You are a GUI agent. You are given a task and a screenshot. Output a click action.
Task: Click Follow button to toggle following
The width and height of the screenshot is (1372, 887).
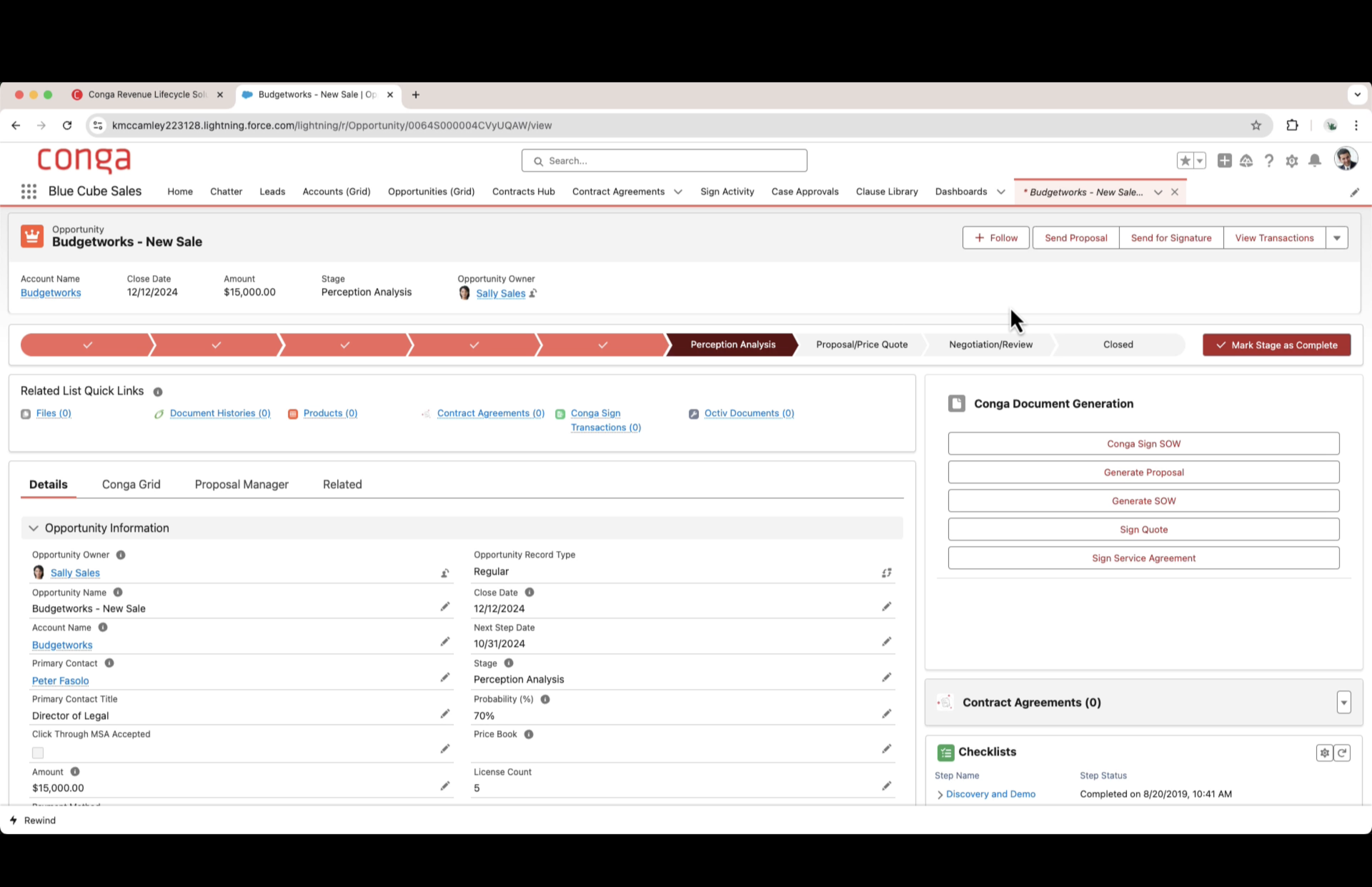click(996, 238)
